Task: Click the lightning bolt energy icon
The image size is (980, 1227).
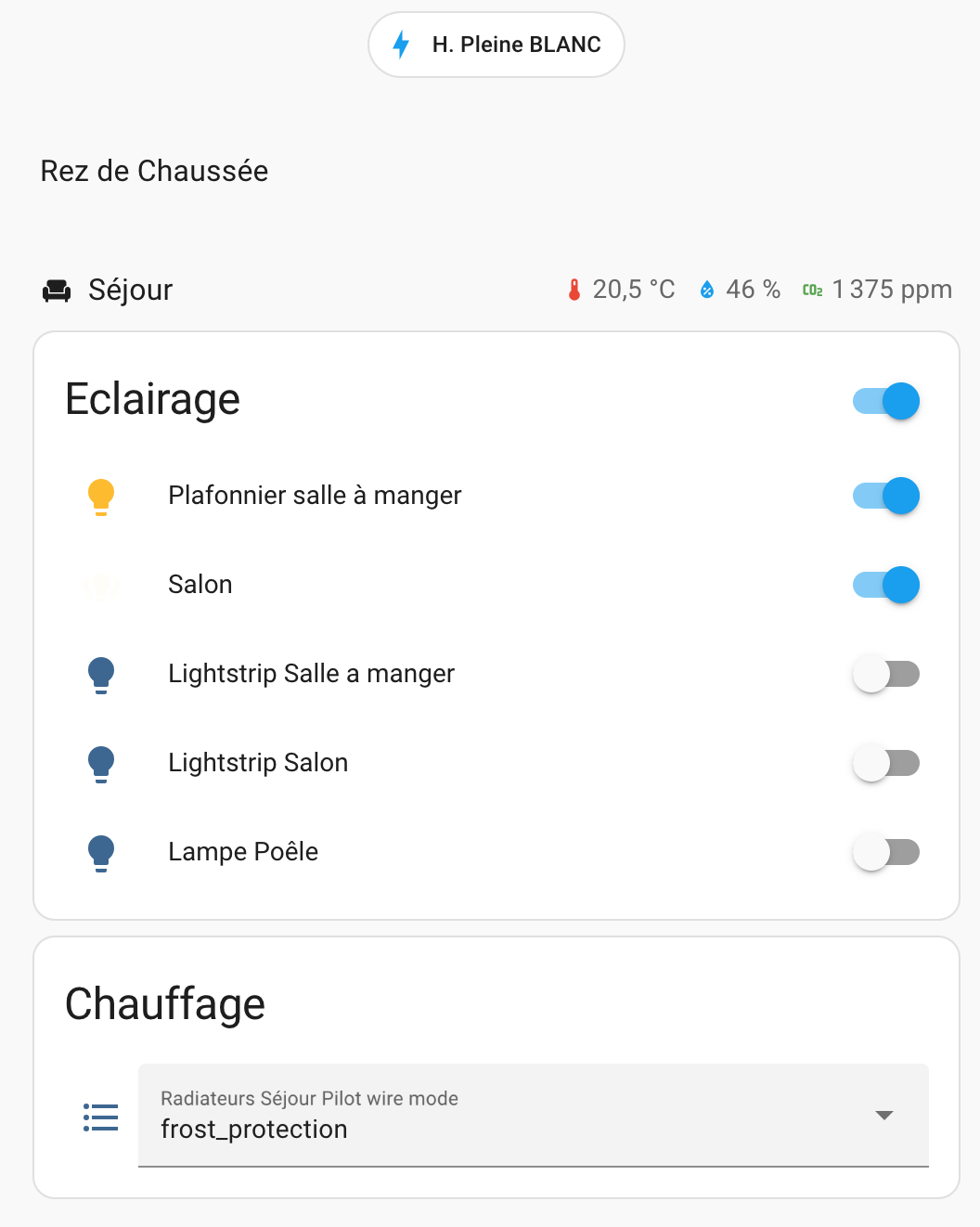Action: click(401, 45)
